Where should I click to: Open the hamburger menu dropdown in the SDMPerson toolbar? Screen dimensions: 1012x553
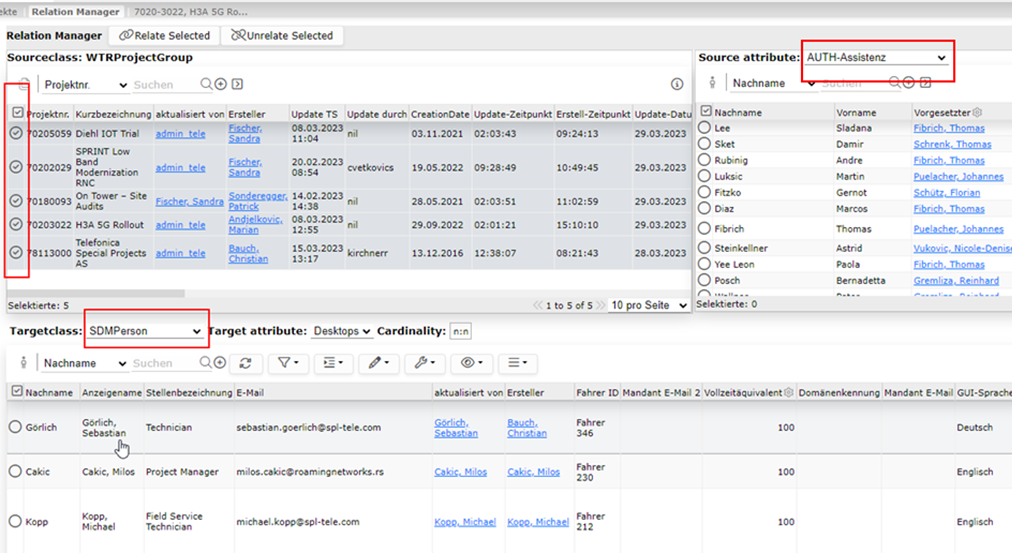(x=517, y=363)
